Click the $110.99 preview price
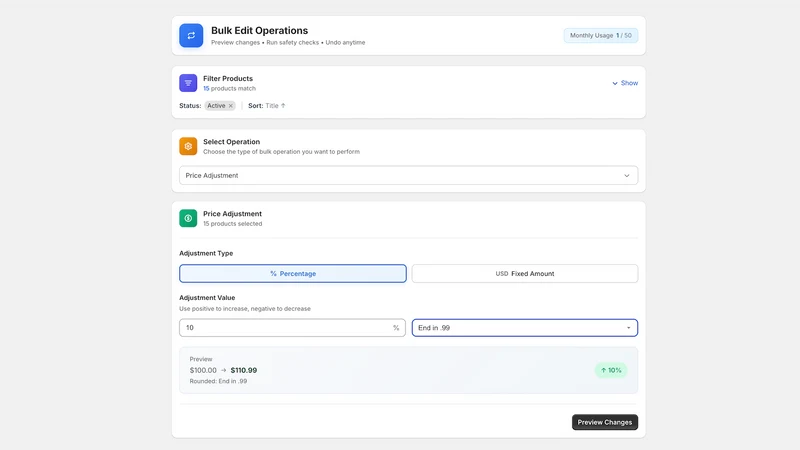The image size is (800, 450). (x=244, y=370)
